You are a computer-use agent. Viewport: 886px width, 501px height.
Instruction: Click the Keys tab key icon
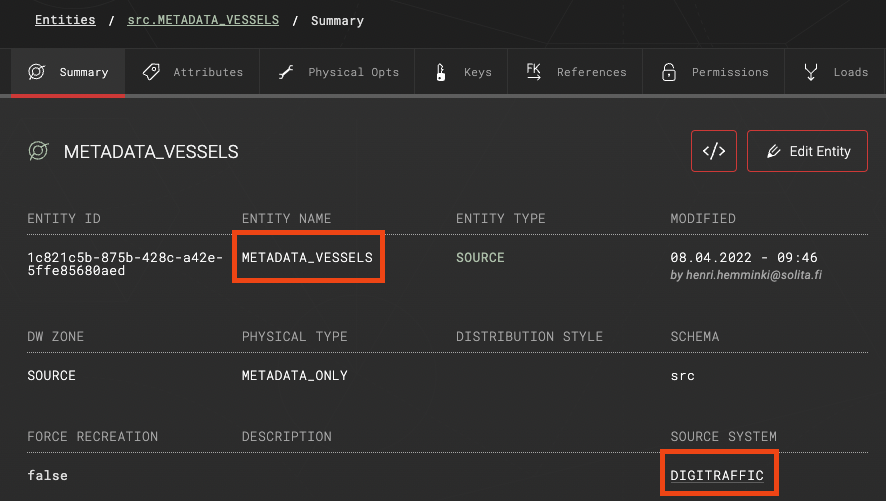pos(441,72)
